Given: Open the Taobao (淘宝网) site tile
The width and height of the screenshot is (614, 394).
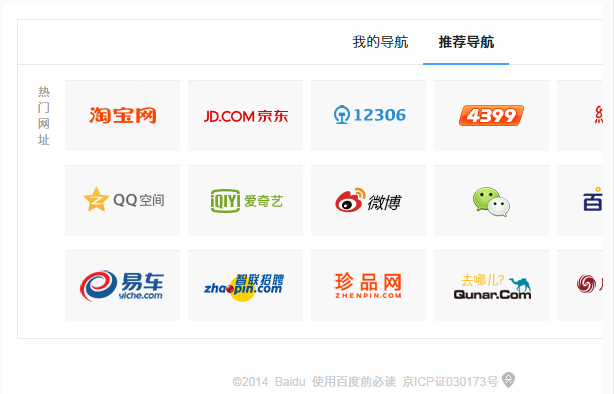Looking at the screenshot, I should tap(123, 116).
